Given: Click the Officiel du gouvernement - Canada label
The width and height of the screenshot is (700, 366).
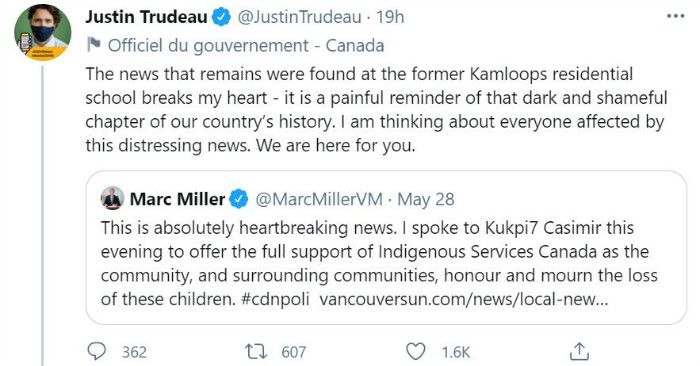Looking at the screenshot, I should 246,46.
